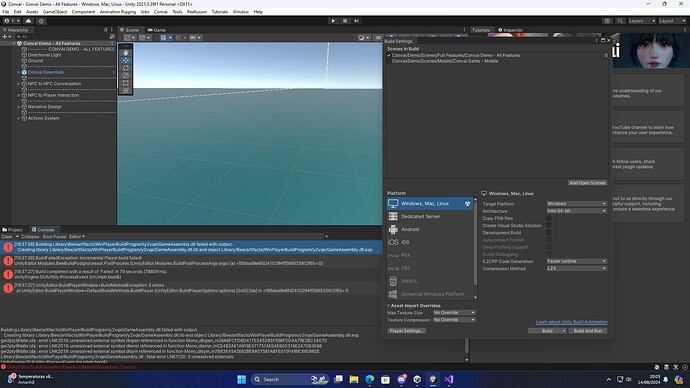Open the Compression Method dropdown
Viewport: 690px width, 388px height.
click(576, 268)
